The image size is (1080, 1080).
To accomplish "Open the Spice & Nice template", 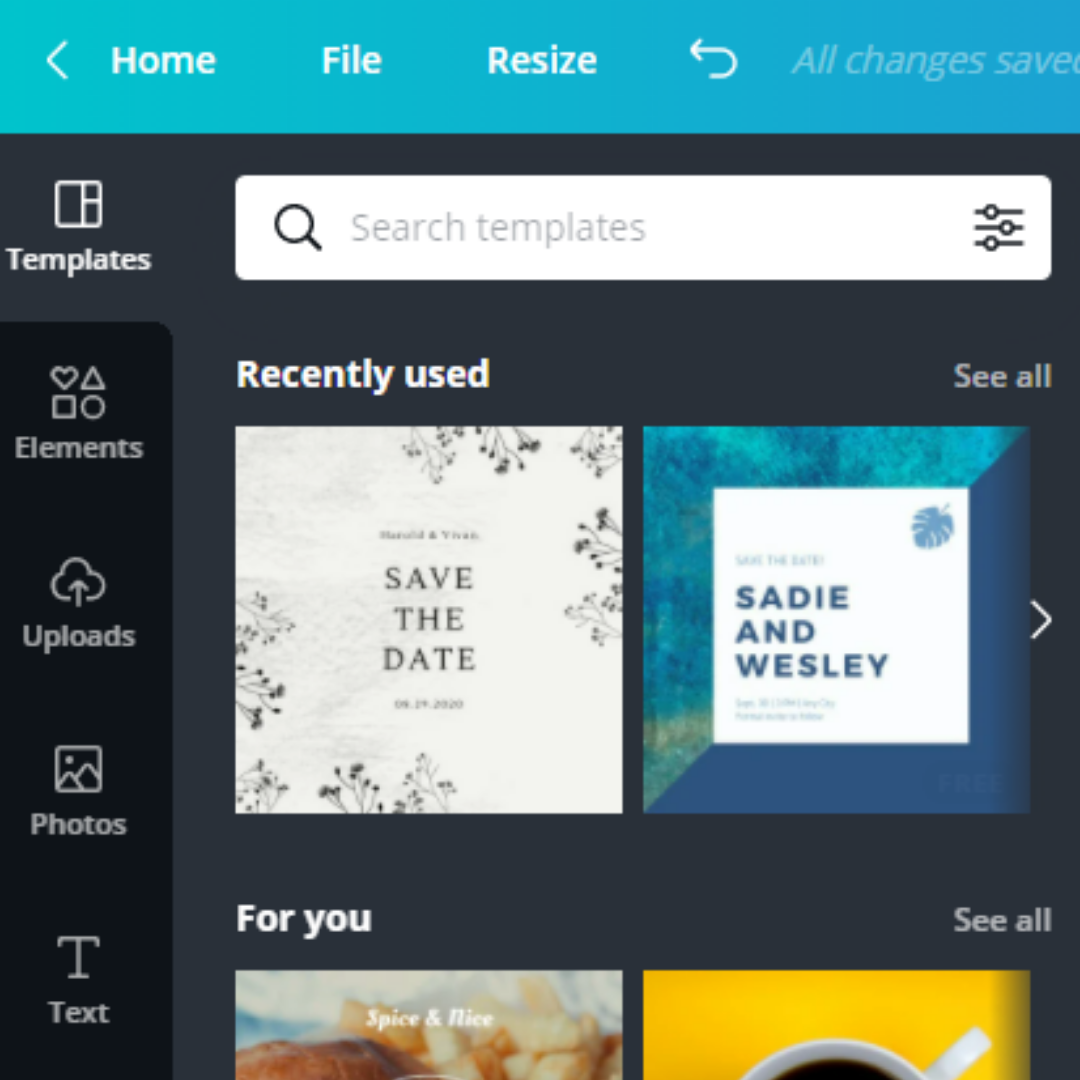I will point(428,1024).
